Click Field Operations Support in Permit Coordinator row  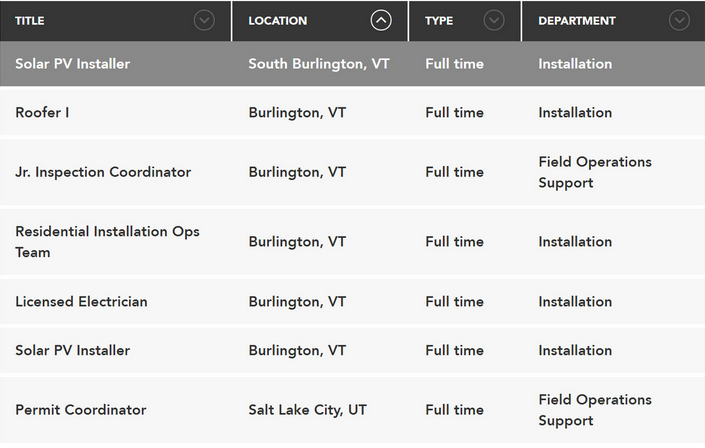point(594,410)
